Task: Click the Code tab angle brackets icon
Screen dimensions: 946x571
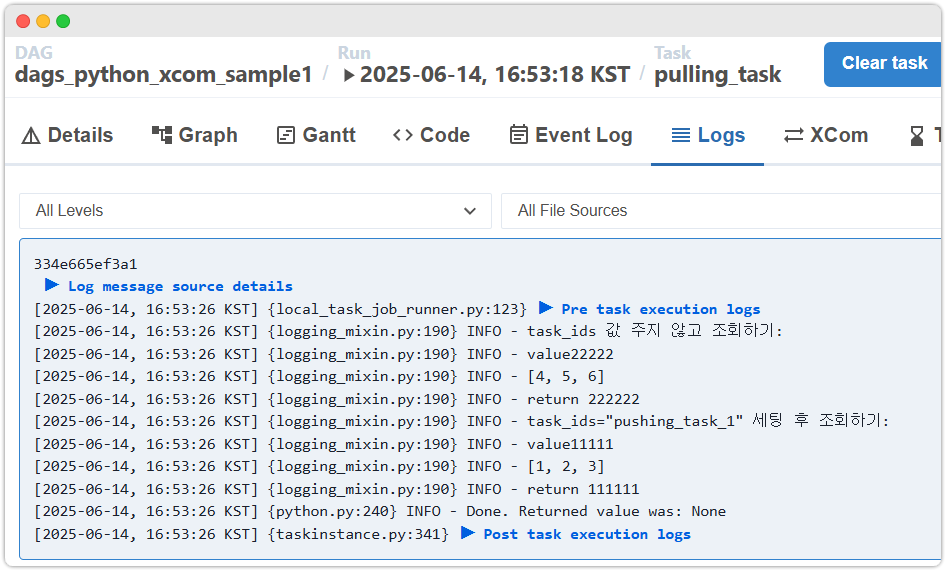Action: click(x=403, y=136)
